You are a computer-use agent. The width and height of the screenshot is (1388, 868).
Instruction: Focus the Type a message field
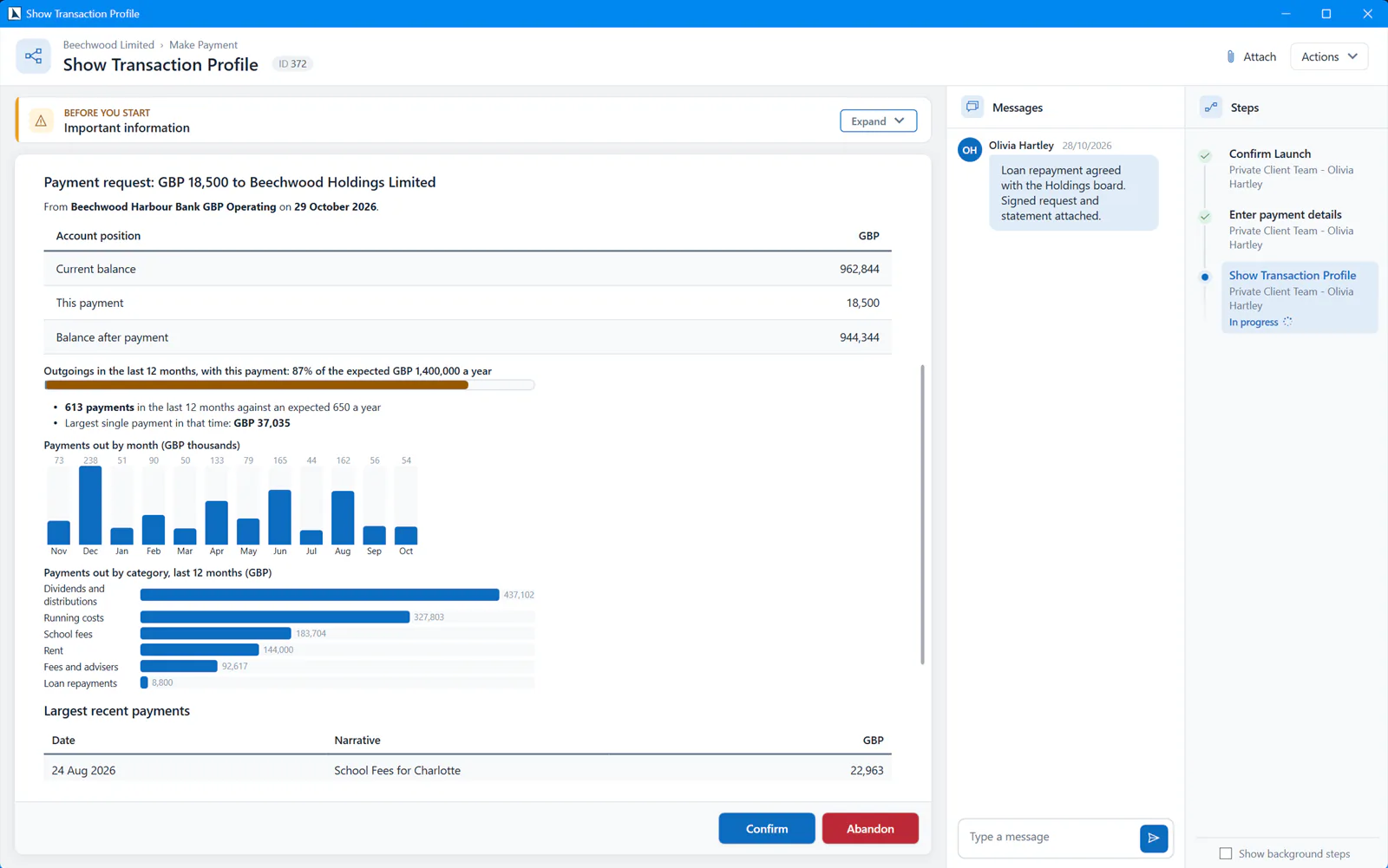click(1048, 837)
